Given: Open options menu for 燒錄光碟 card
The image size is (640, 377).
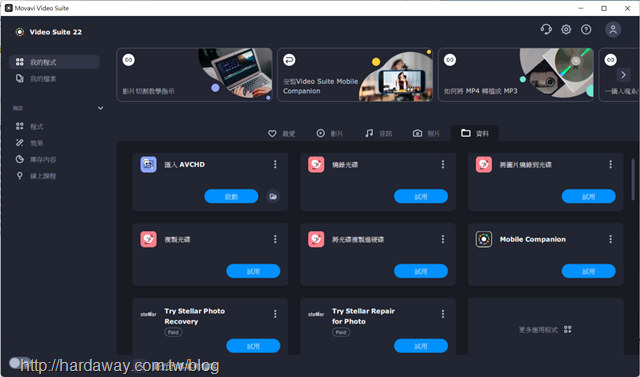Looking at the screenshot, I should [x=443, y=164].
